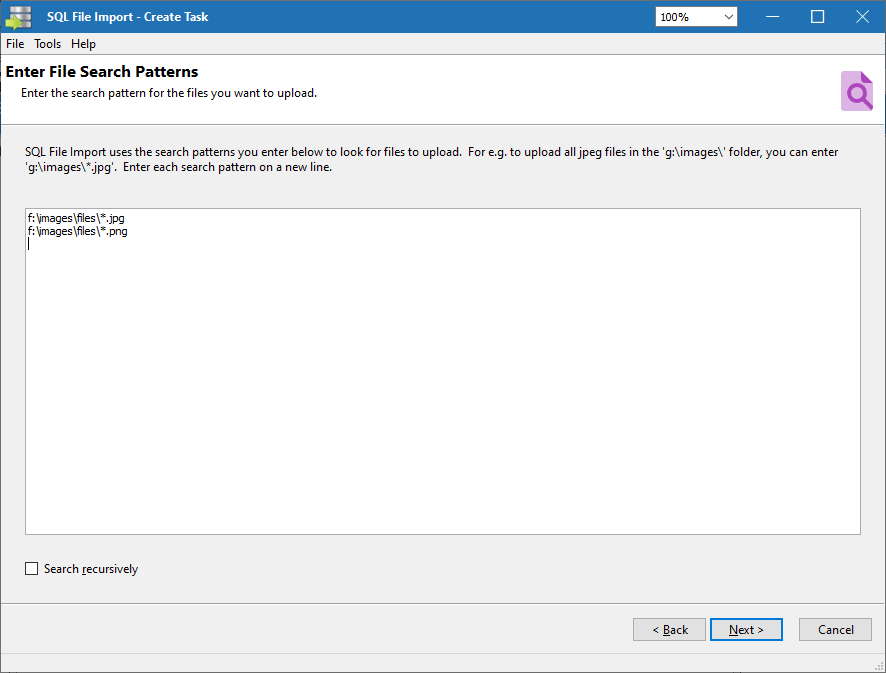886x673 pixels.
Task: Proceed with the Next button
Action: [746, 630]
